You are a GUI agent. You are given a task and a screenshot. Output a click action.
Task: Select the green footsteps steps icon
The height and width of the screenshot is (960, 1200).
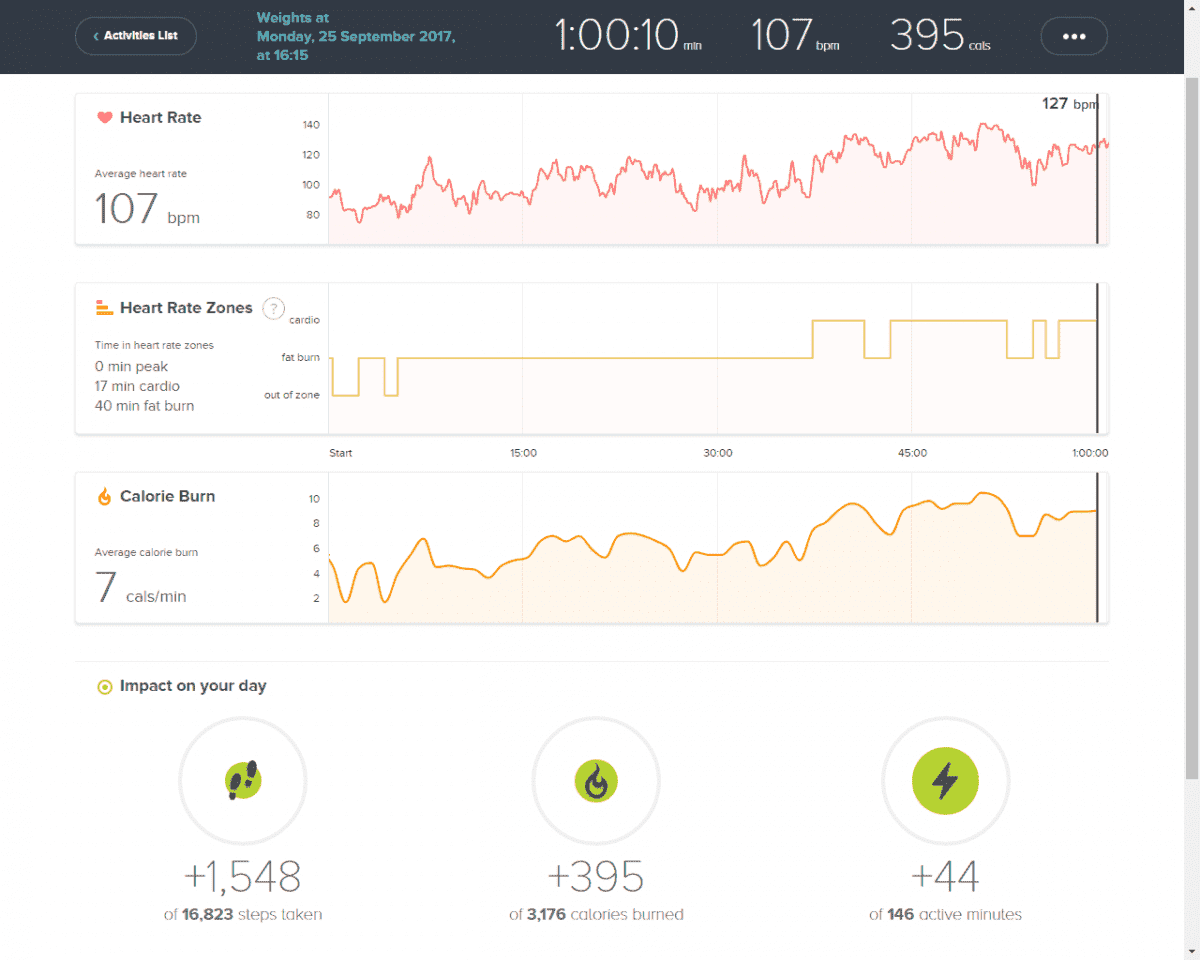[242, 780]
